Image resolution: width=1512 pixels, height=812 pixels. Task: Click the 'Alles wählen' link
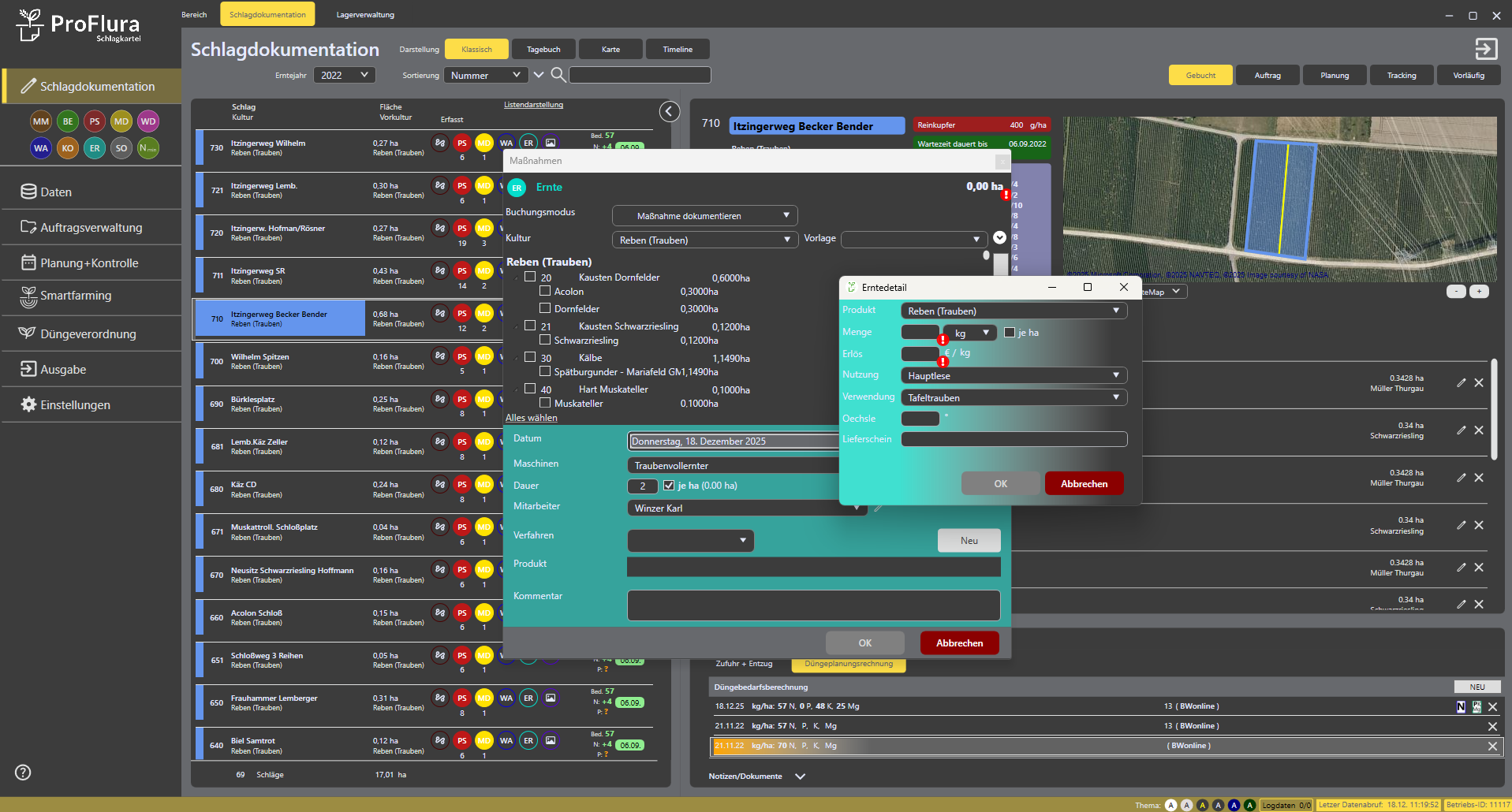coord(532,418)
